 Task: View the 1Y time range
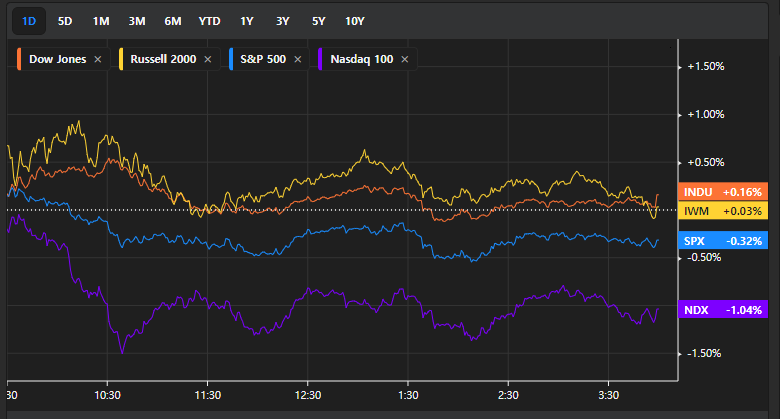(247, 21)
